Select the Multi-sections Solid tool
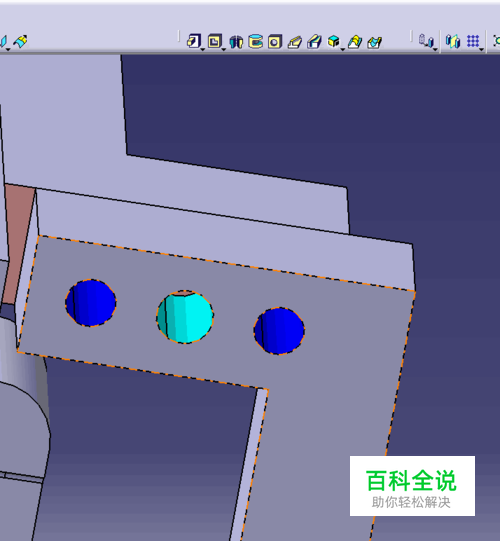The image size is (500, 541). [355, 42]
